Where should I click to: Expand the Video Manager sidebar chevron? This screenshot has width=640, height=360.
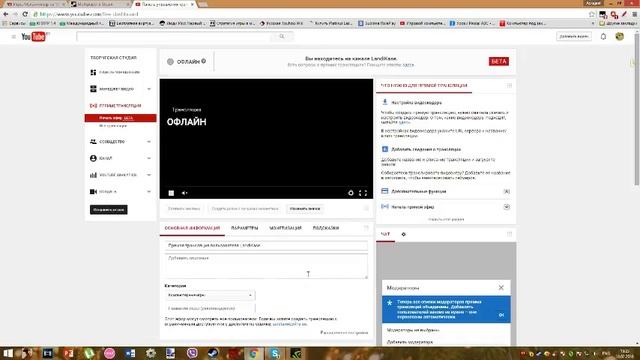[x=149, y=89]
